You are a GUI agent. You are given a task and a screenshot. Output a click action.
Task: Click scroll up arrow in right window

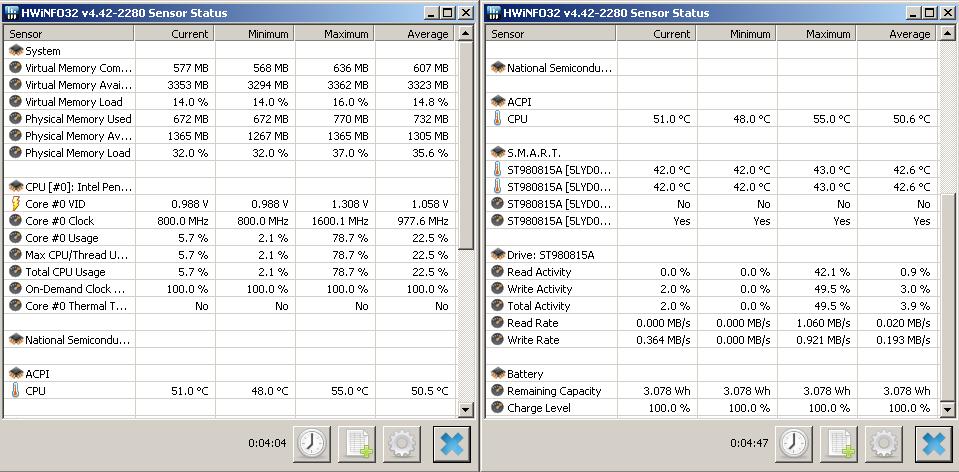(x=947, y=34)
